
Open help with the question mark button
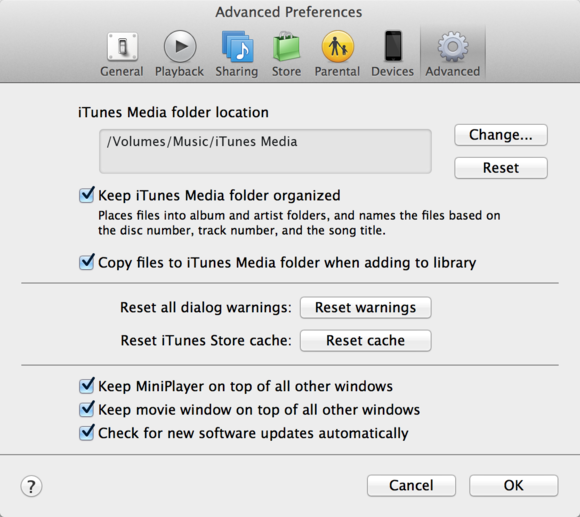tap(31, 486)
